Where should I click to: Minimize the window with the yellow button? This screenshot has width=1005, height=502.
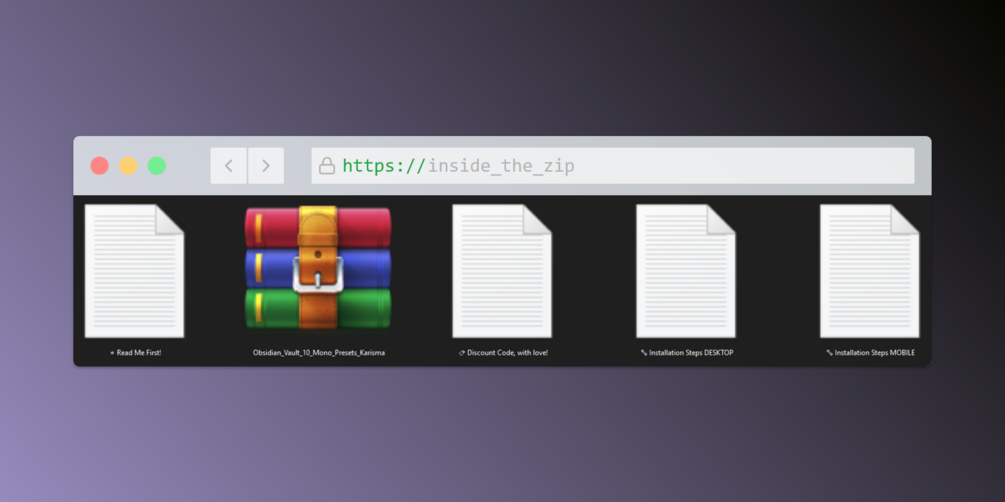[x=128, y=166]
